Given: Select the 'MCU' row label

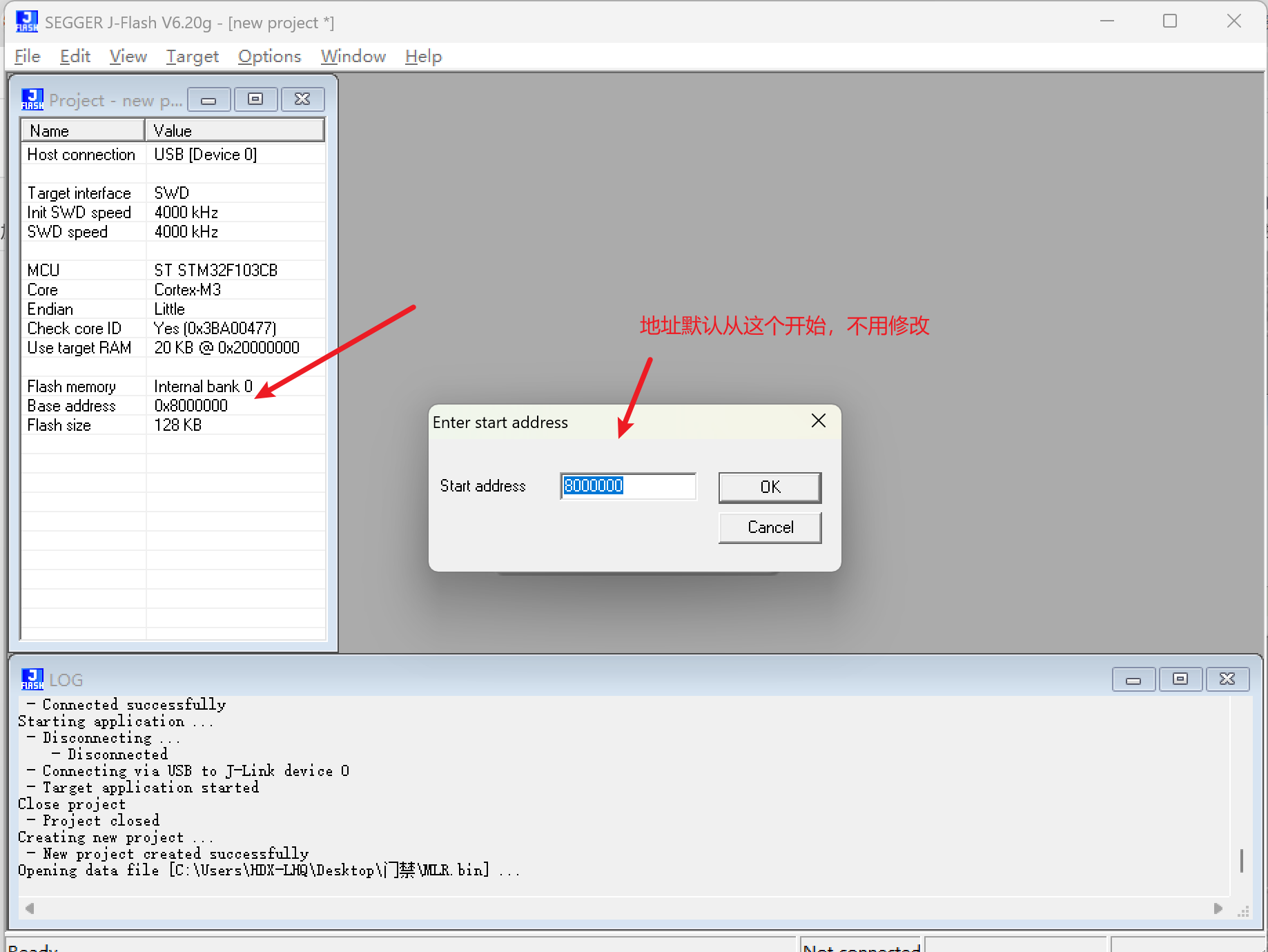Looking at the screenshot, I should click(x=43, y=271).
